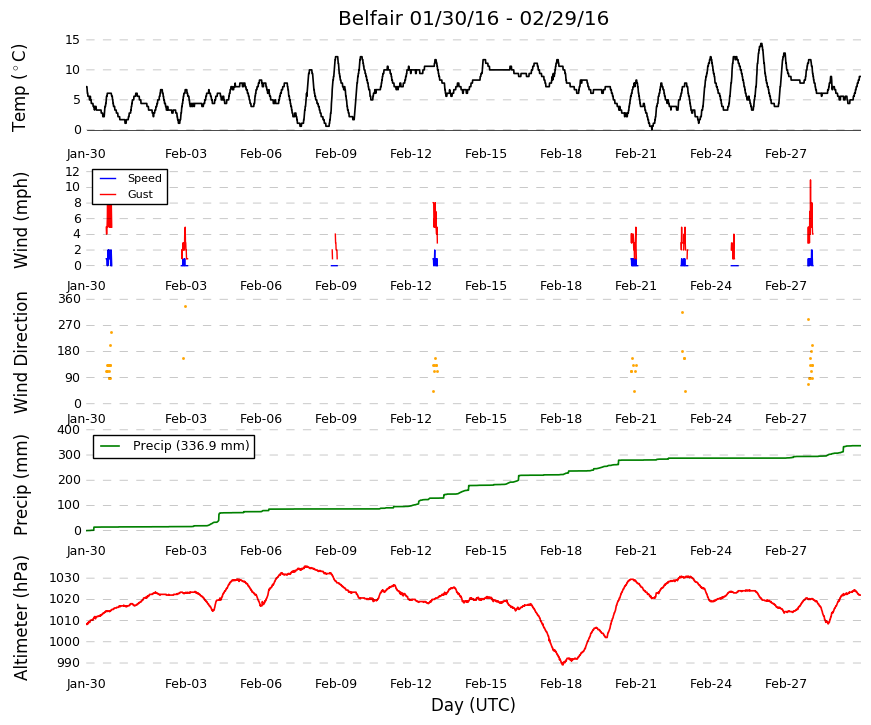Click the altimeter minimum point near Feb-18
871x725 pixels.
coord(563,663)
